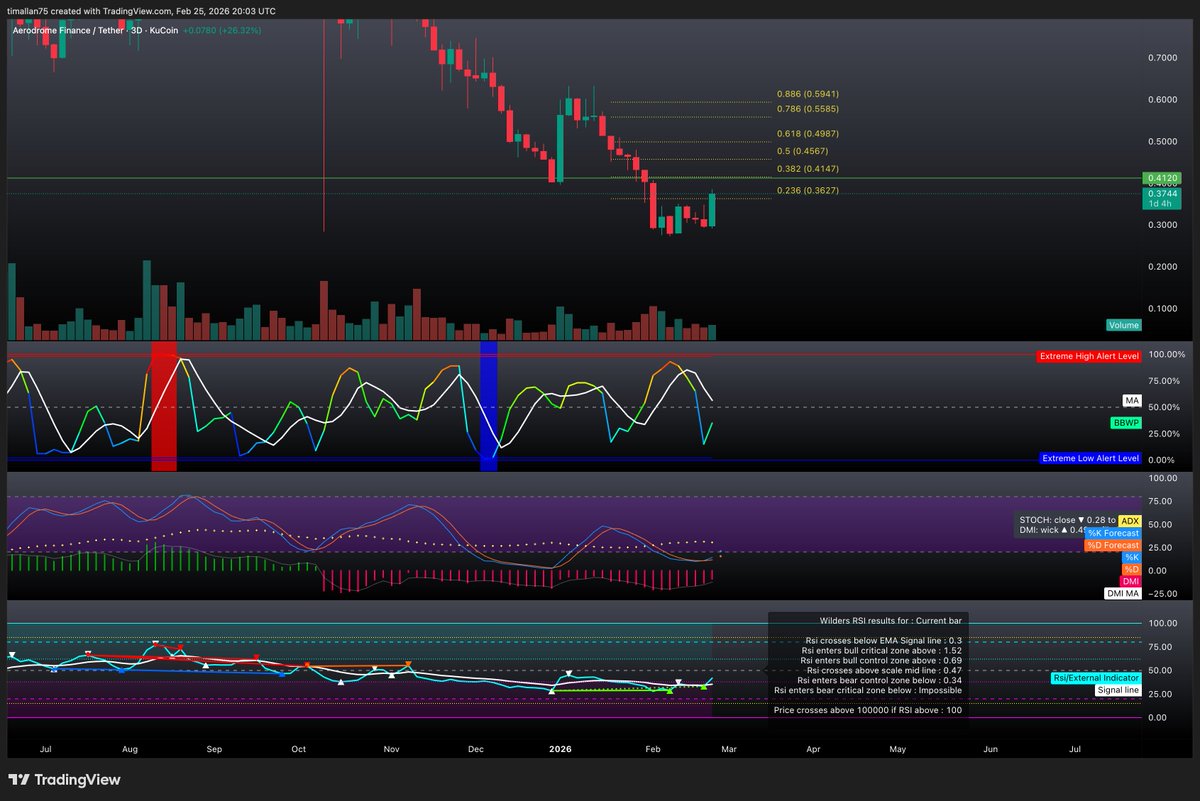Click the pink DMI label

[x=1129, y=581]
